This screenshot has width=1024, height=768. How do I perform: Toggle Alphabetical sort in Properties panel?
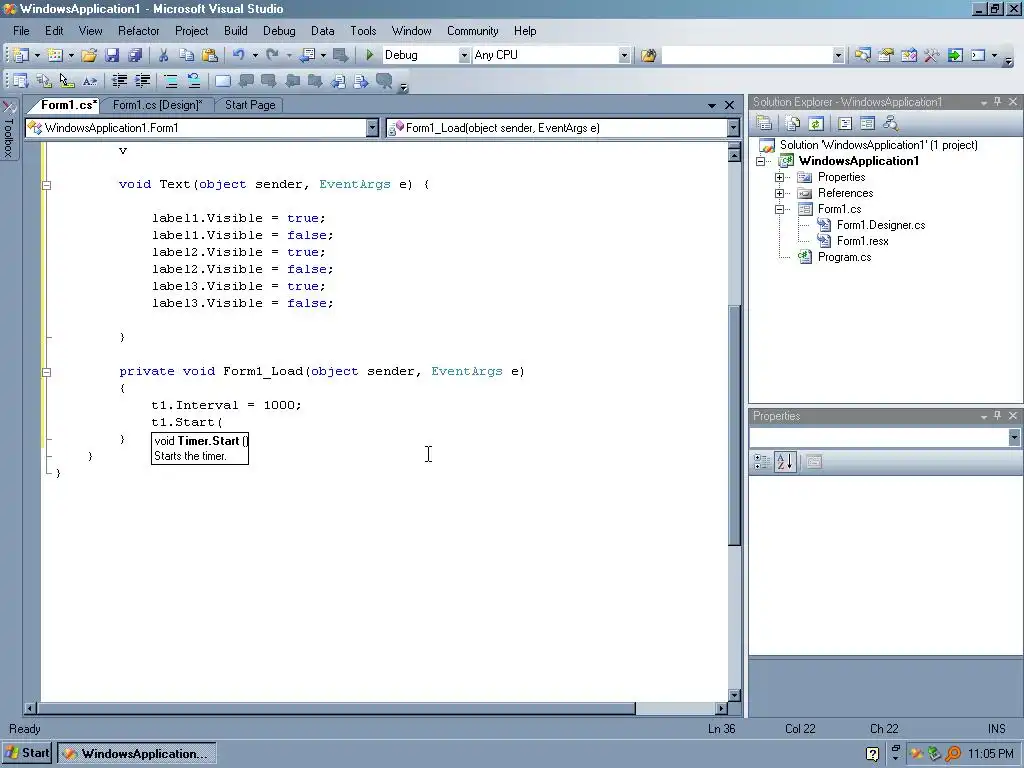785,462
